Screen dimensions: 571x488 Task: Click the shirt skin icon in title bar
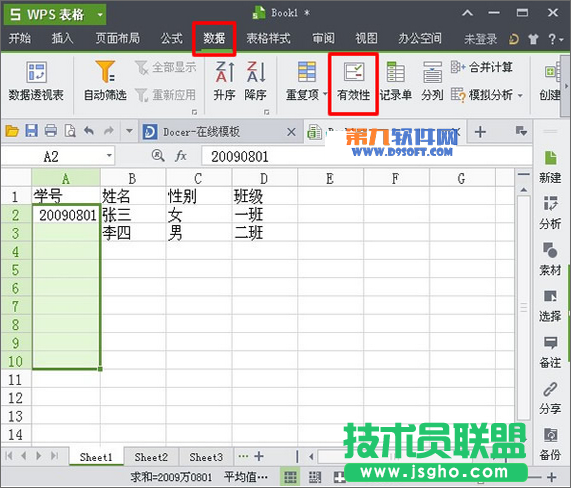click(533, 39)
